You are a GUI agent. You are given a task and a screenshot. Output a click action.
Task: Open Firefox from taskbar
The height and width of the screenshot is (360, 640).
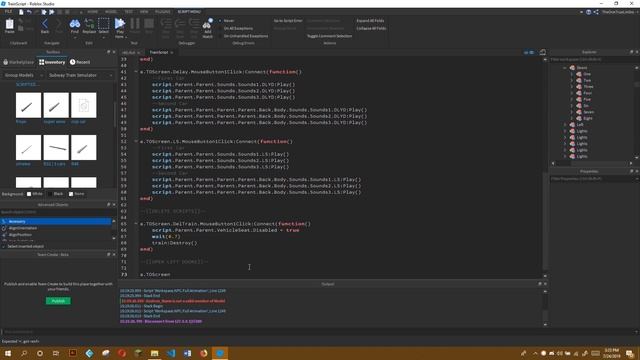pyautogui.click(x=204, y=353)
